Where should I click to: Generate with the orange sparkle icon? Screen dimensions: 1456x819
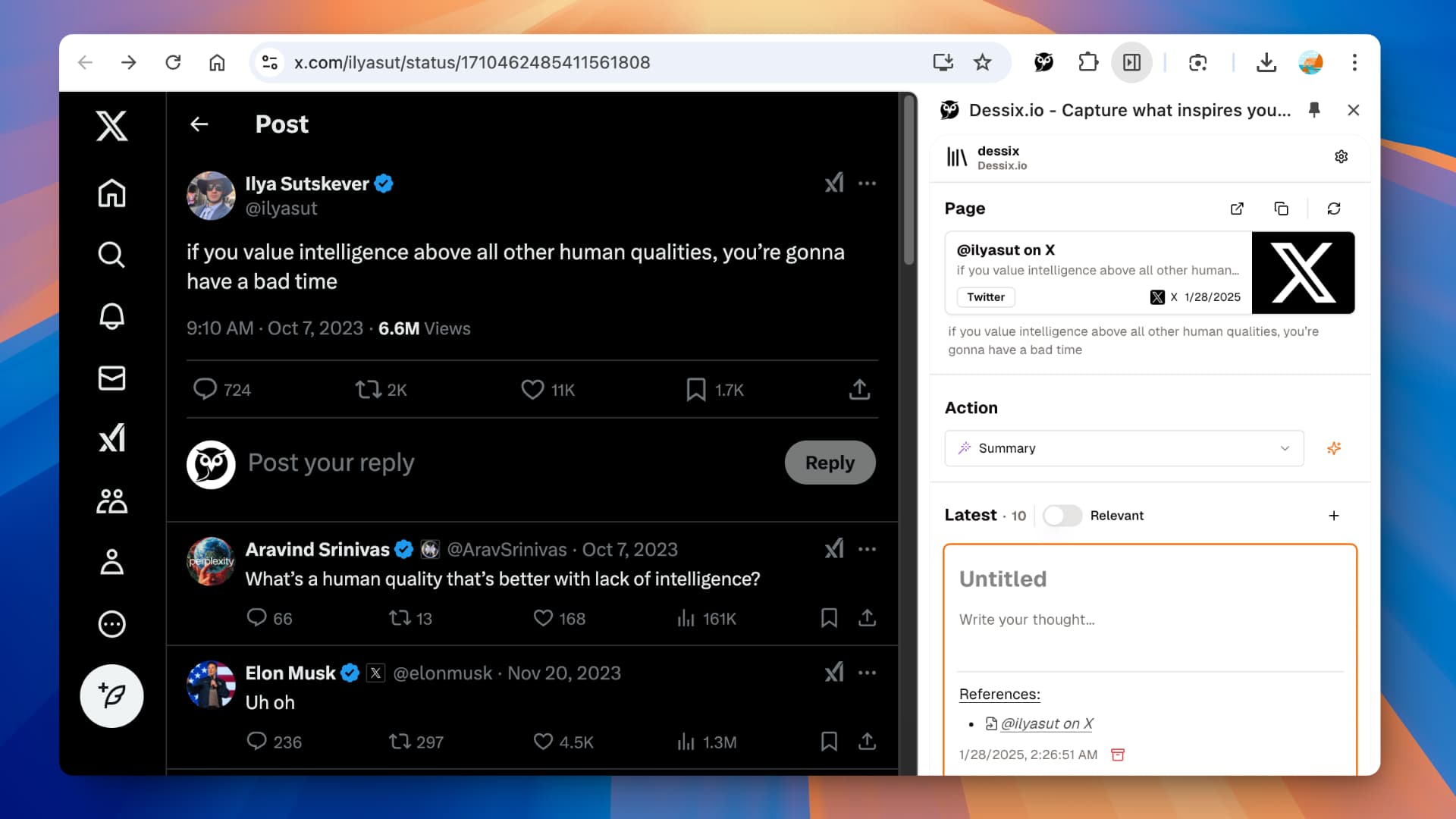click(x=1334, y=448)
